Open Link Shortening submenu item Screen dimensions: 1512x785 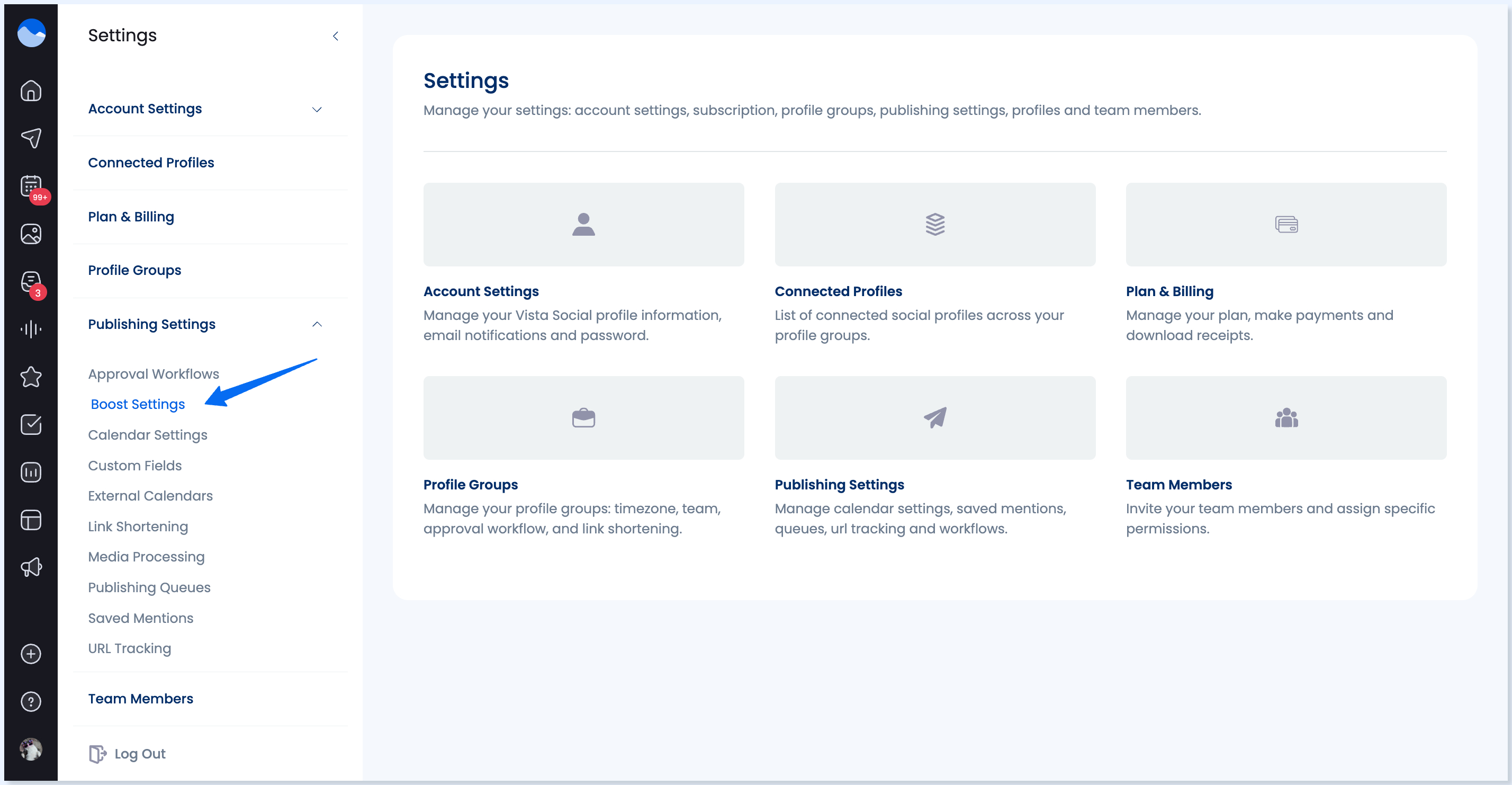click(138, 527)
